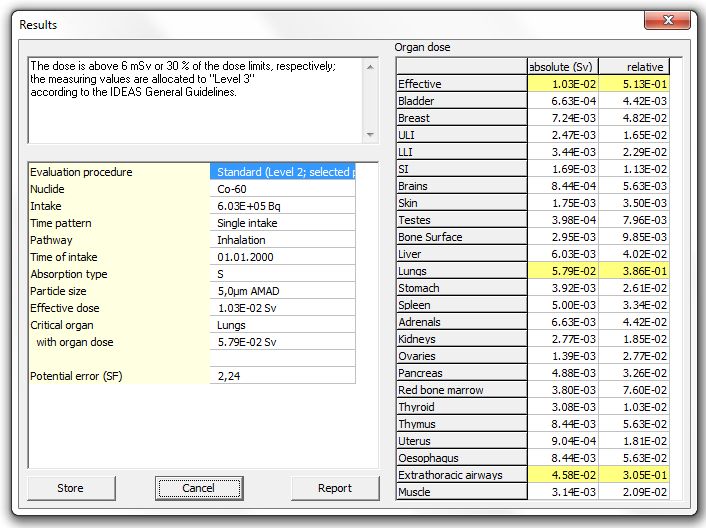The width and height of the screenshot is (706, 528).
Task: Select the Red bone marrow row header
Action: 462,390
